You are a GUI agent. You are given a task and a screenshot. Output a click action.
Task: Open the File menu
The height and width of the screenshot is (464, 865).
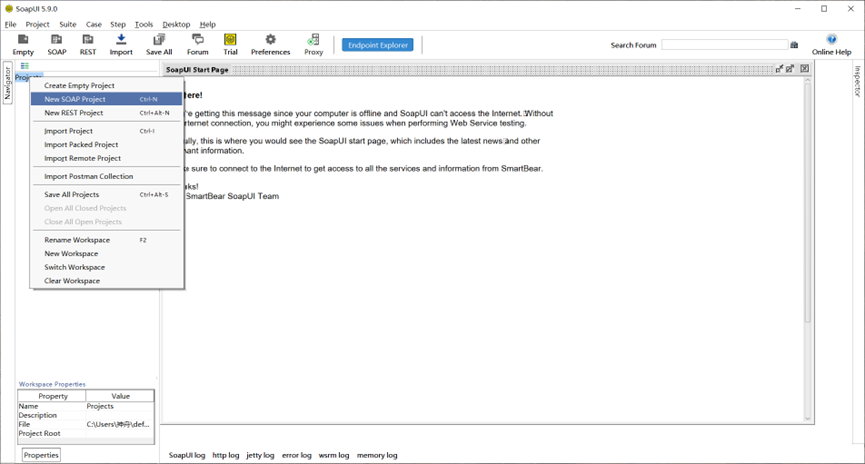10,24
